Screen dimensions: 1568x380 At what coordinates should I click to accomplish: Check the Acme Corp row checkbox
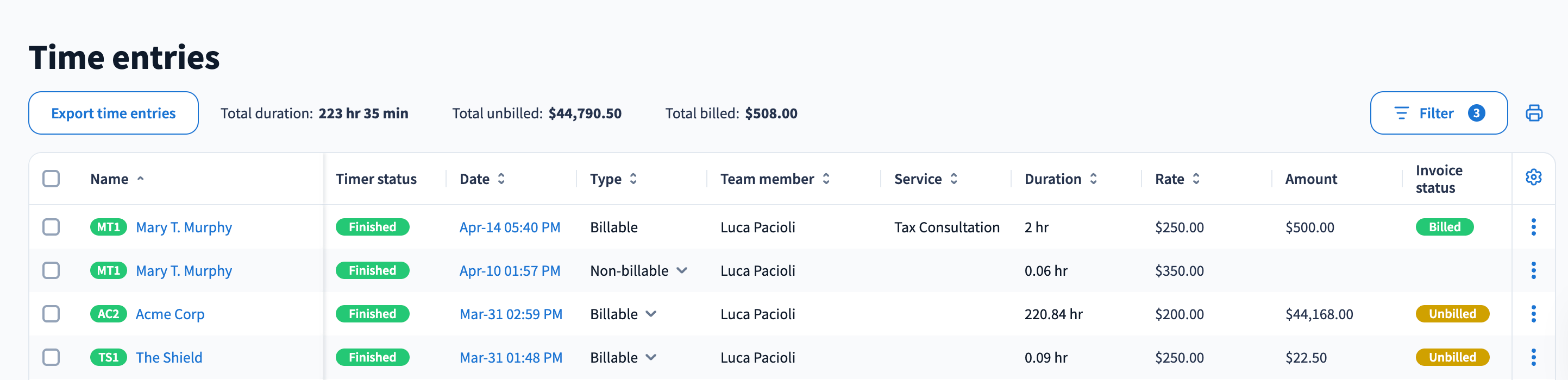click(51, 314)
